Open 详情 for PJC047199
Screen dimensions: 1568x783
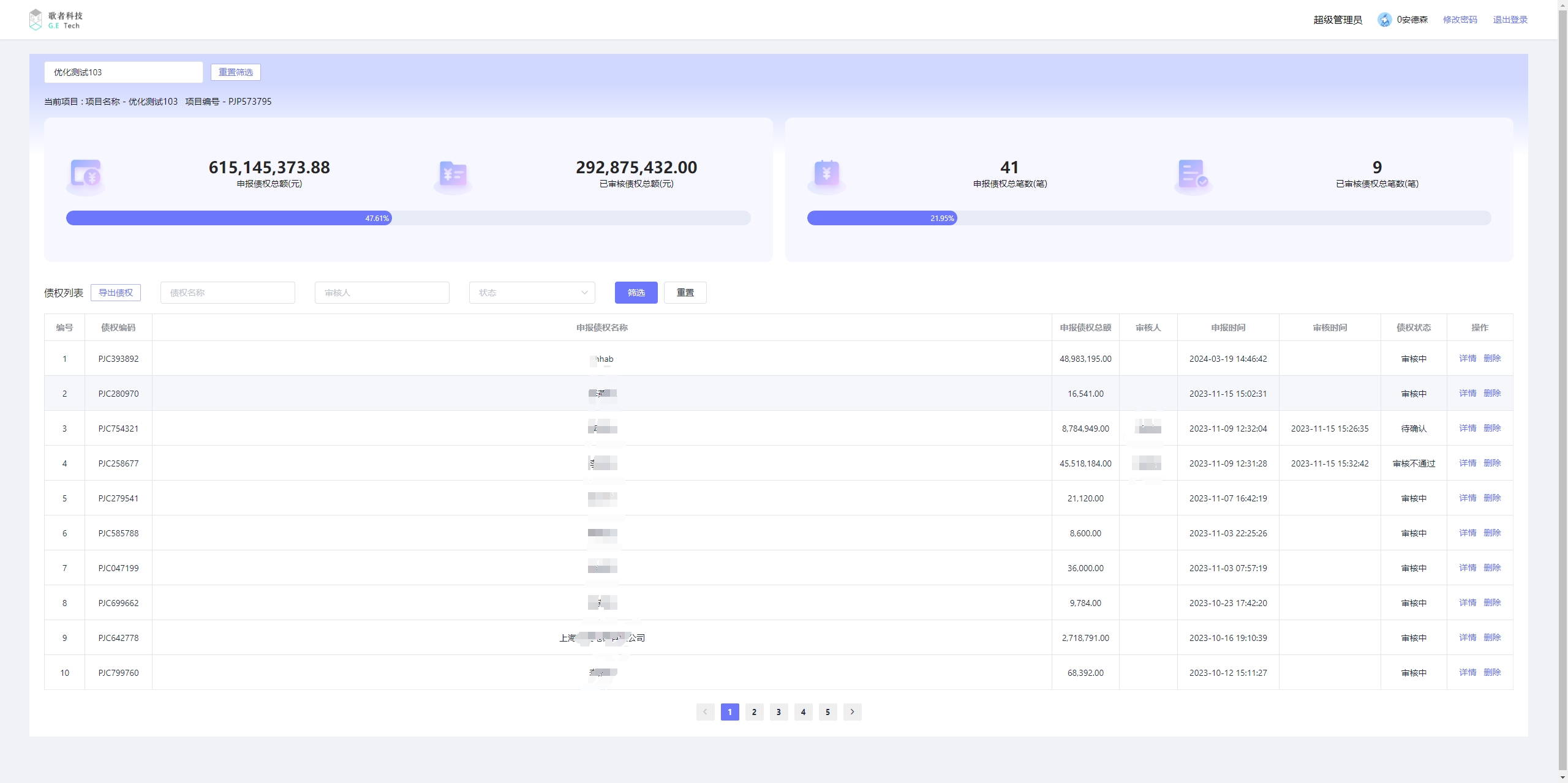[x=1468, y=568]
